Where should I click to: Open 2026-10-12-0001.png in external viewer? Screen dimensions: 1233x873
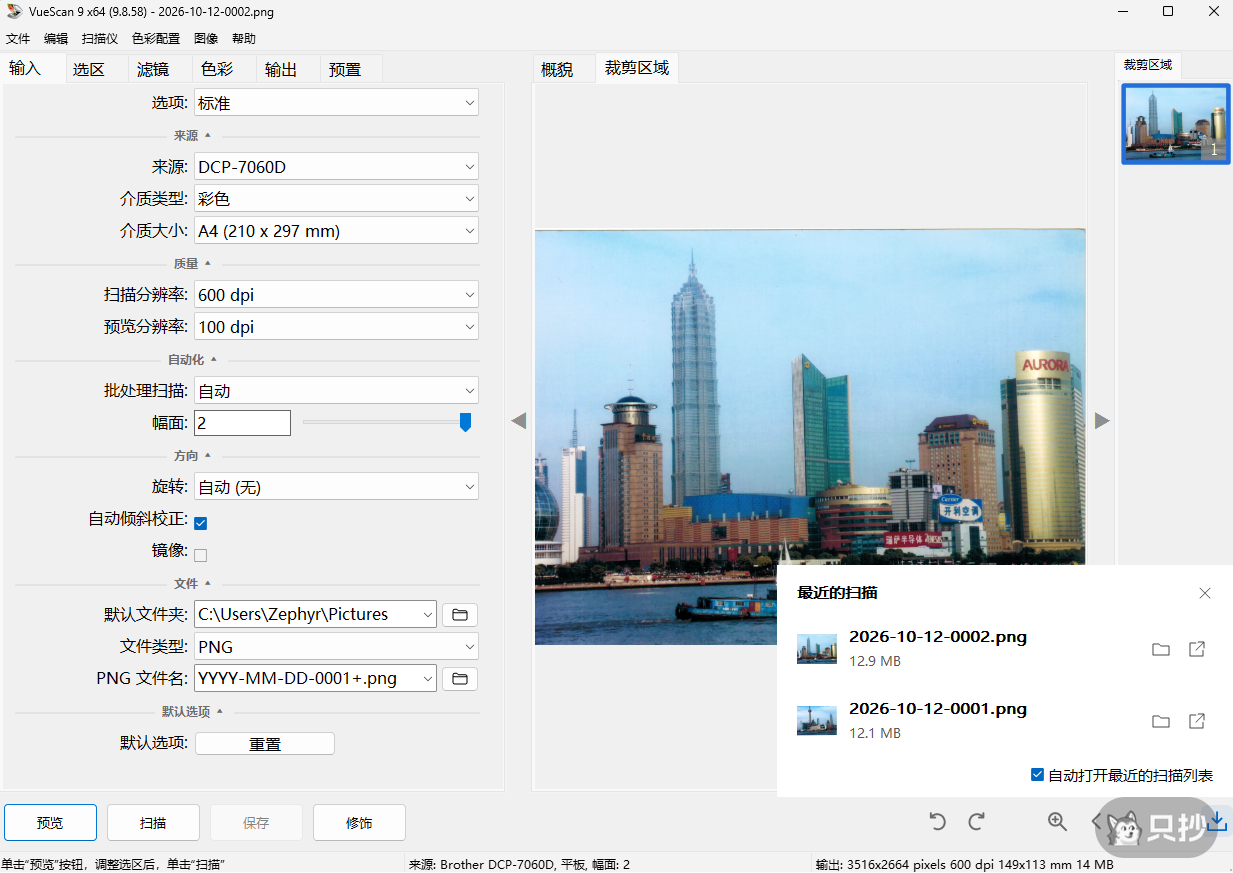1197,721
